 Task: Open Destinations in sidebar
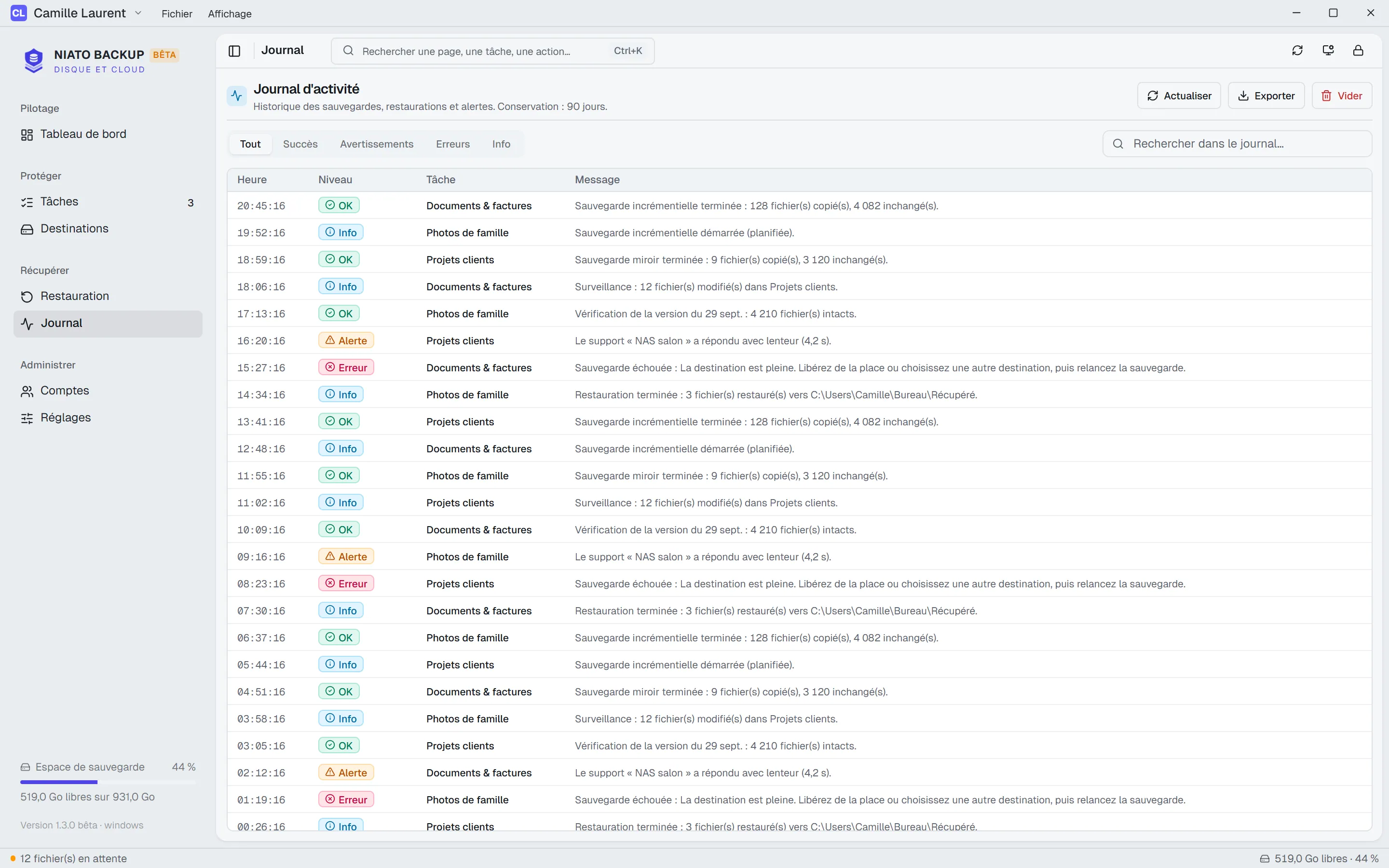tap(108, 229)
